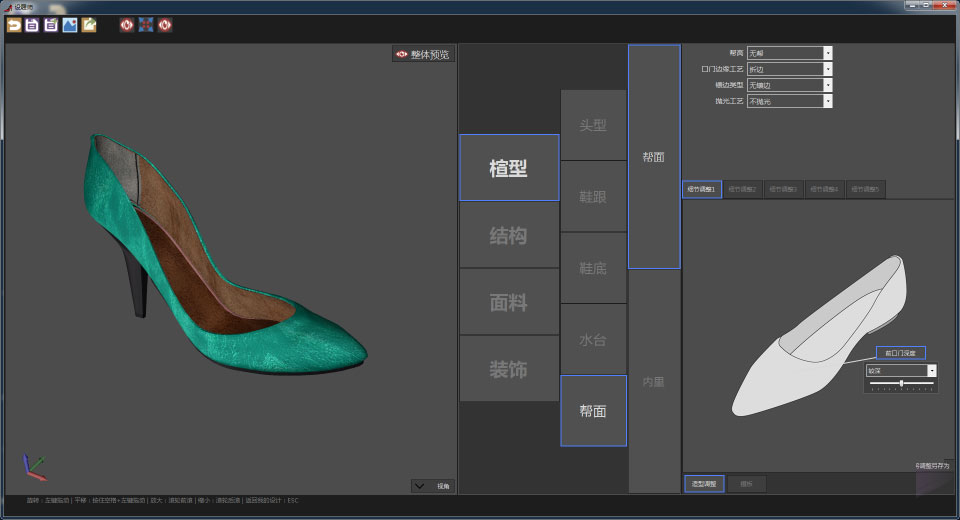Select the 造型调整 tab at bottom
The image size is (960, 520).
(703, 484)
